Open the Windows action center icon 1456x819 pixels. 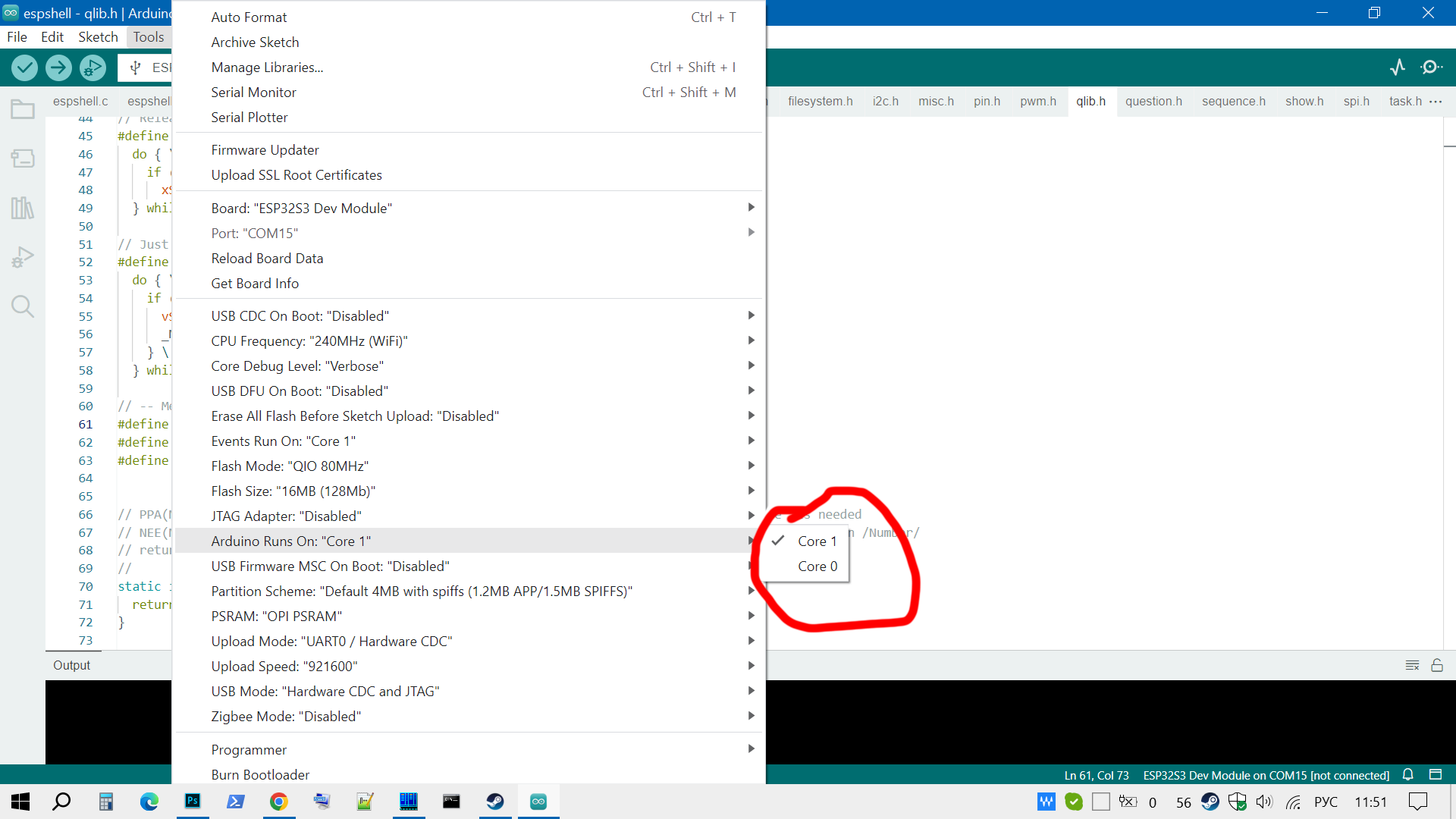[1417, 802]
